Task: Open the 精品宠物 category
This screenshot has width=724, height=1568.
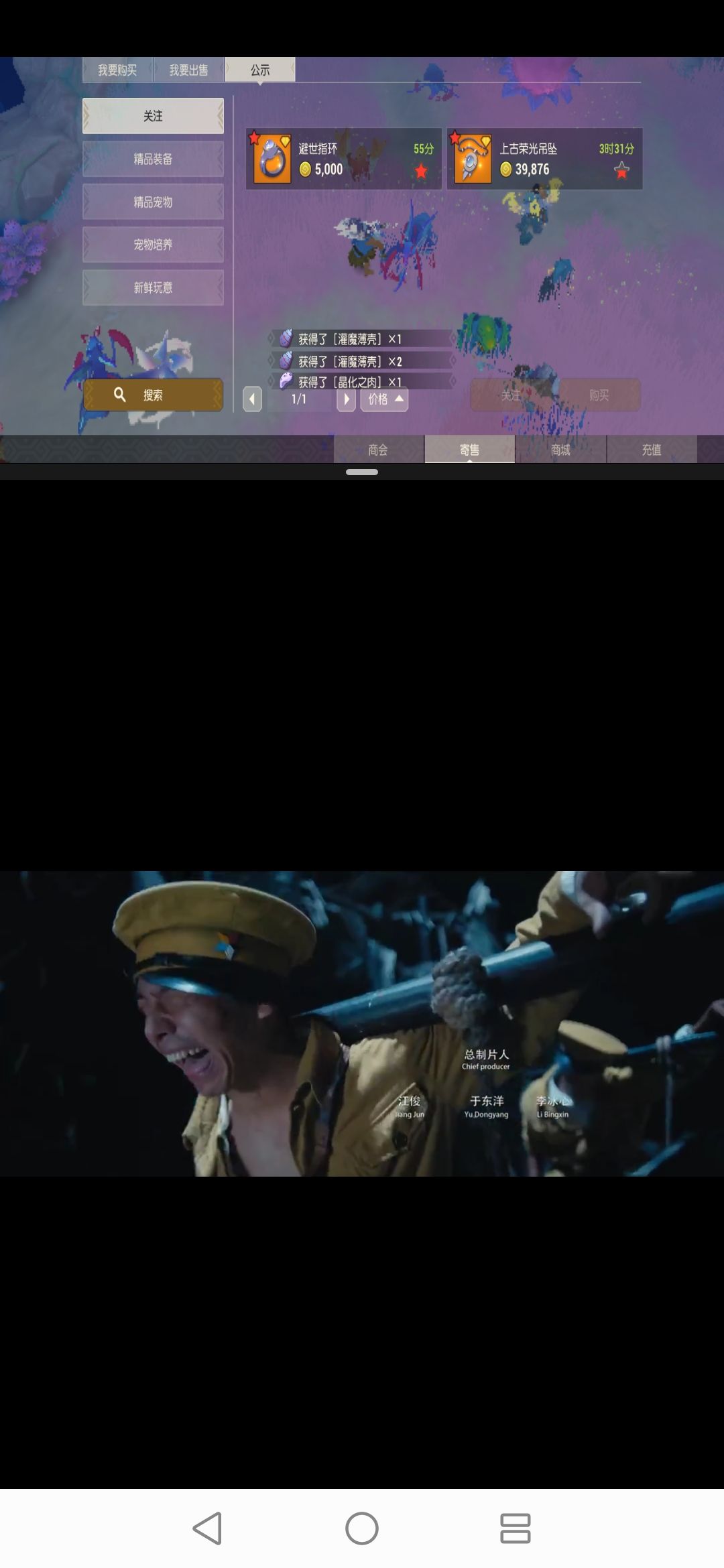Action: pos(153,202)
